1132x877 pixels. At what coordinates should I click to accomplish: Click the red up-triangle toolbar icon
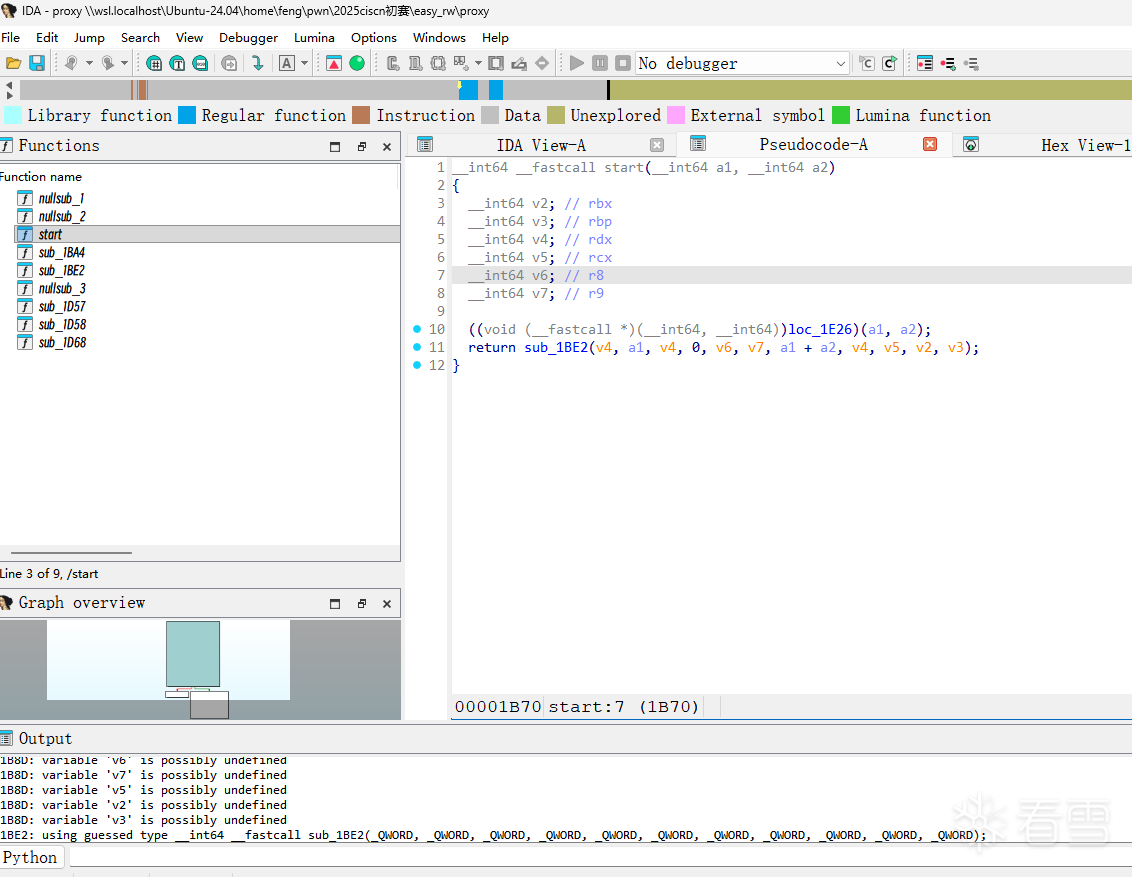[x=334, y=63]
